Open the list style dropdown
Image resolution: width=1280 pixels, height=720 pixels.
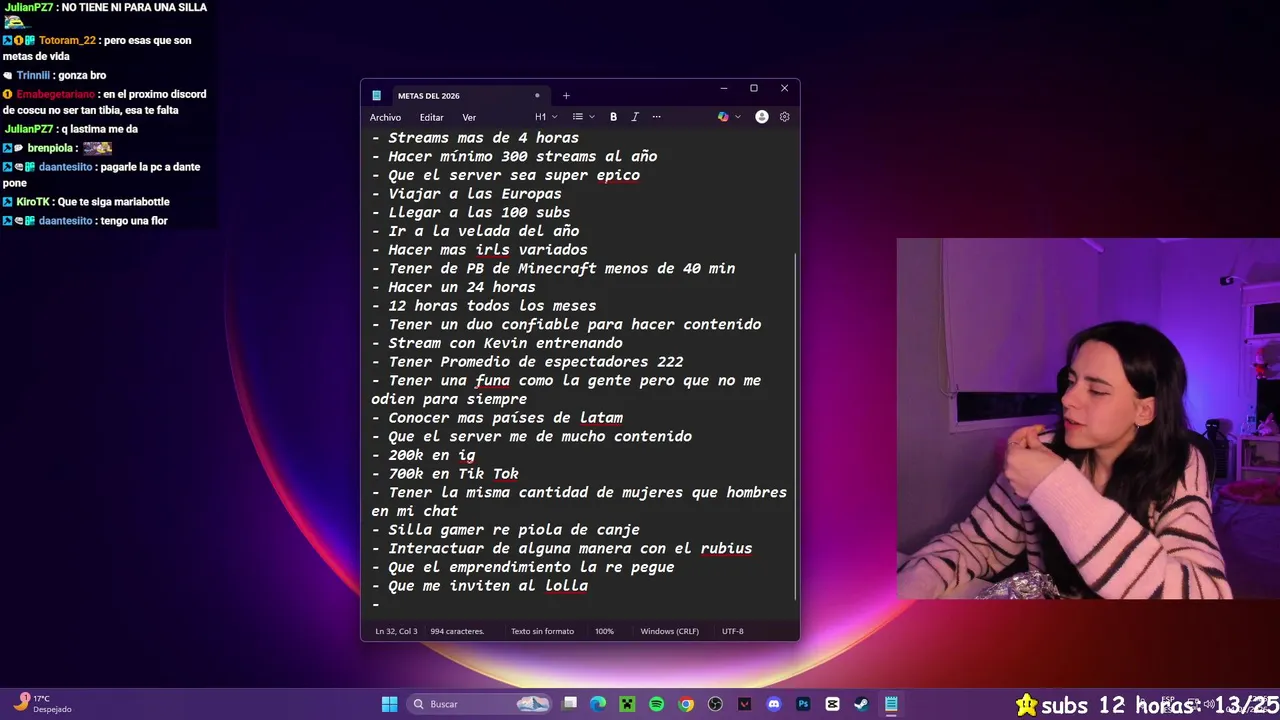coord(583,117)
